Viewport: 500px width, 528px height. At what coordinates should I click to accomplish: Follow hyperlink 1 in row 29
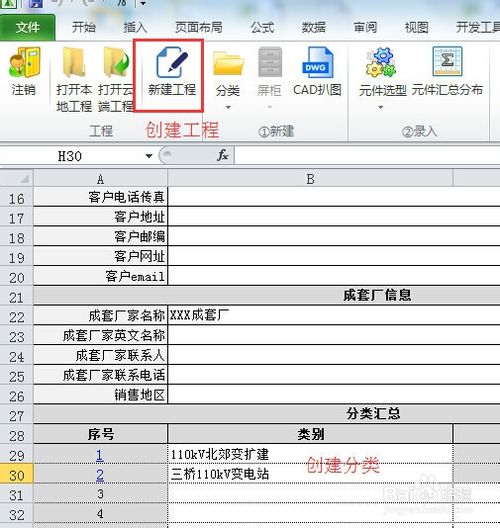(x=100, y=455)
